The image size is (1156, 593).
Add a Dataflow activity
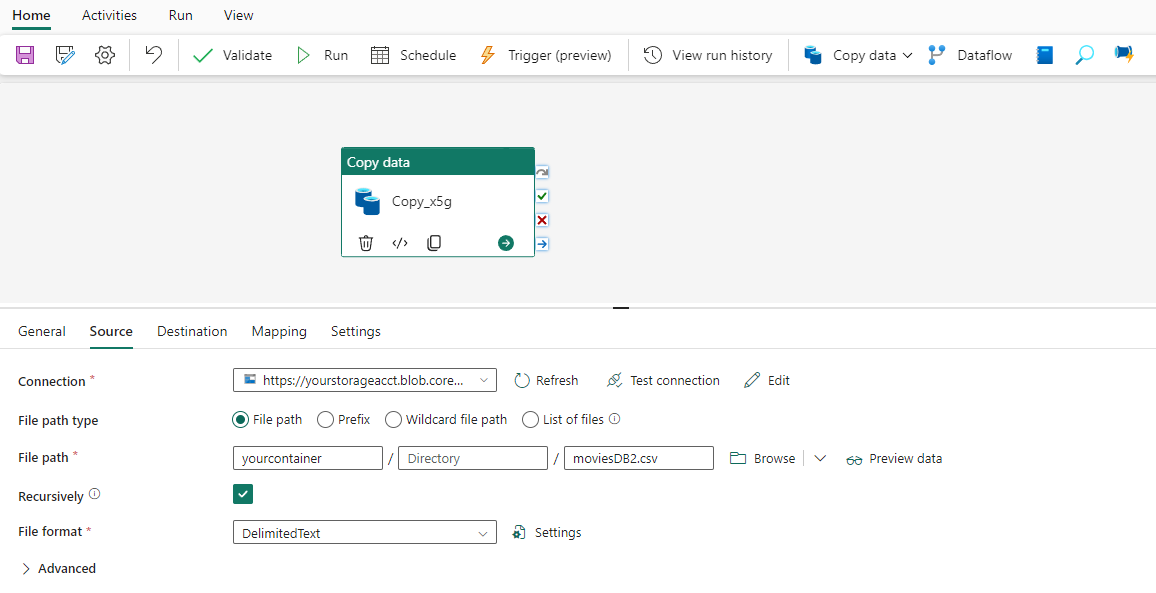tap(970, 55)
